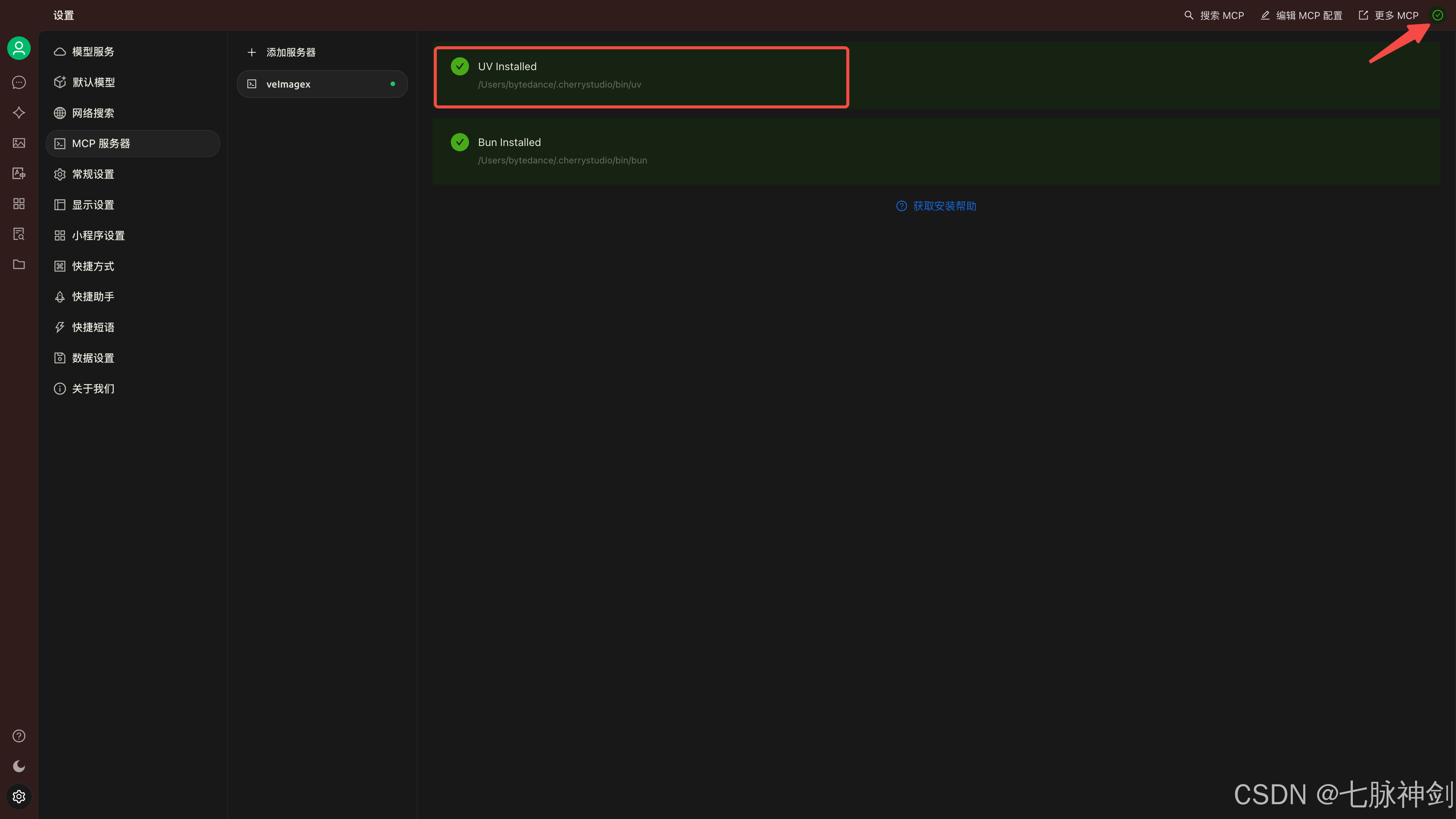Open the files folder sidebar icon
The image size is (1456, 819).
pos(19,265)
